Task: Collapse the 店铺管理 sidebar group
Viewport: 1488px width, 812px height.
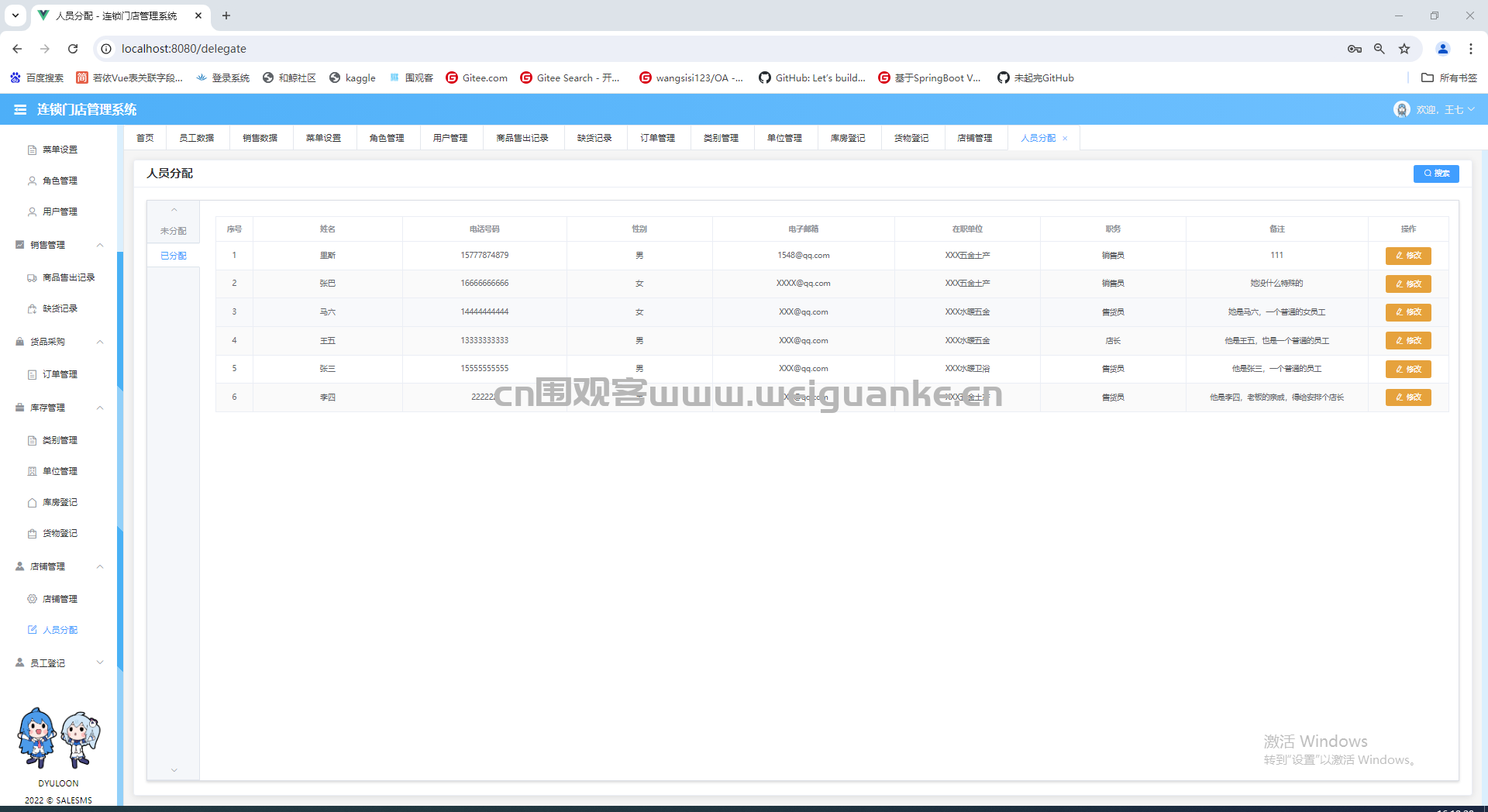Action: pyautogui.click(x=59, y=566)
